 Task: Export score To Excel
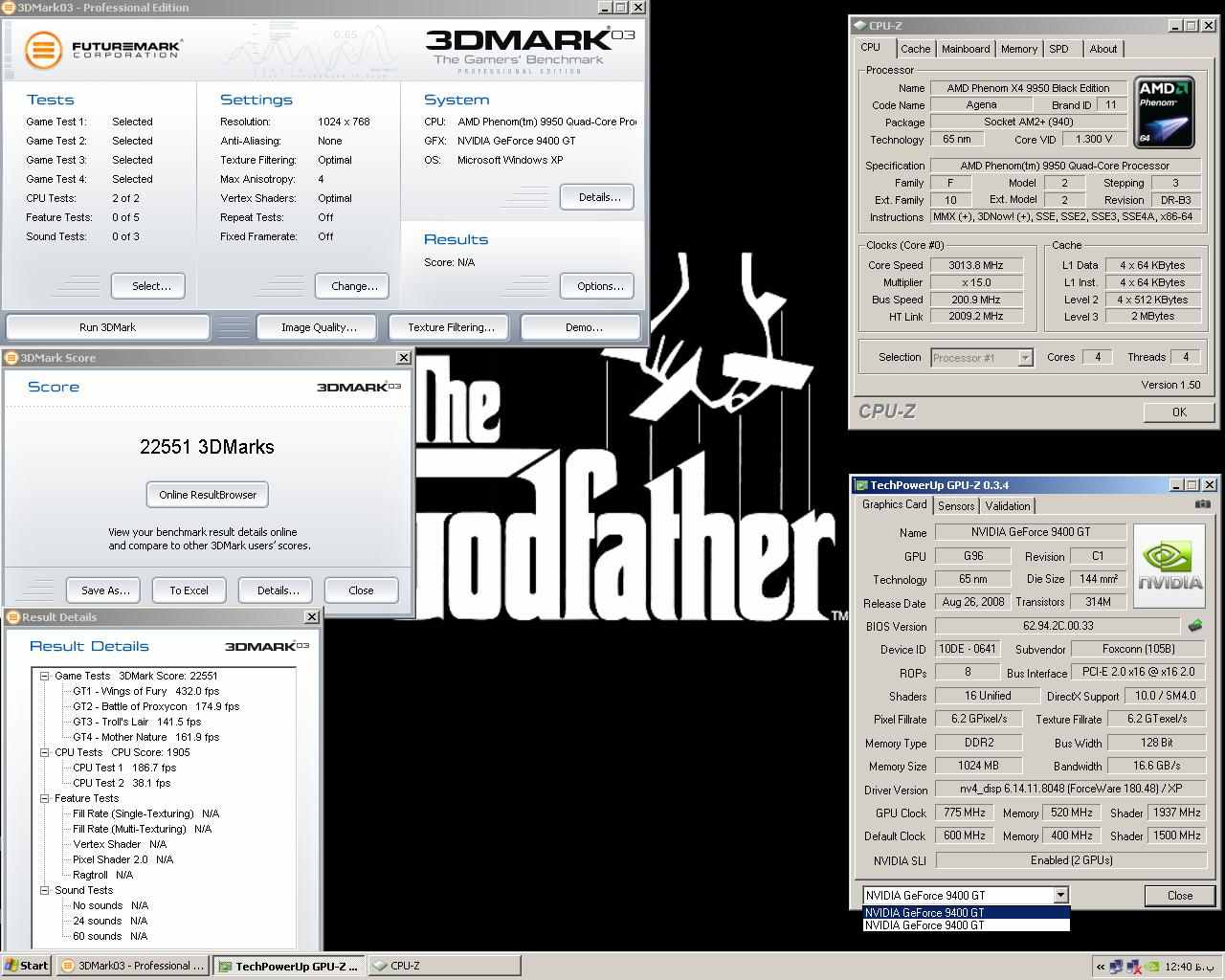(189, 590)
